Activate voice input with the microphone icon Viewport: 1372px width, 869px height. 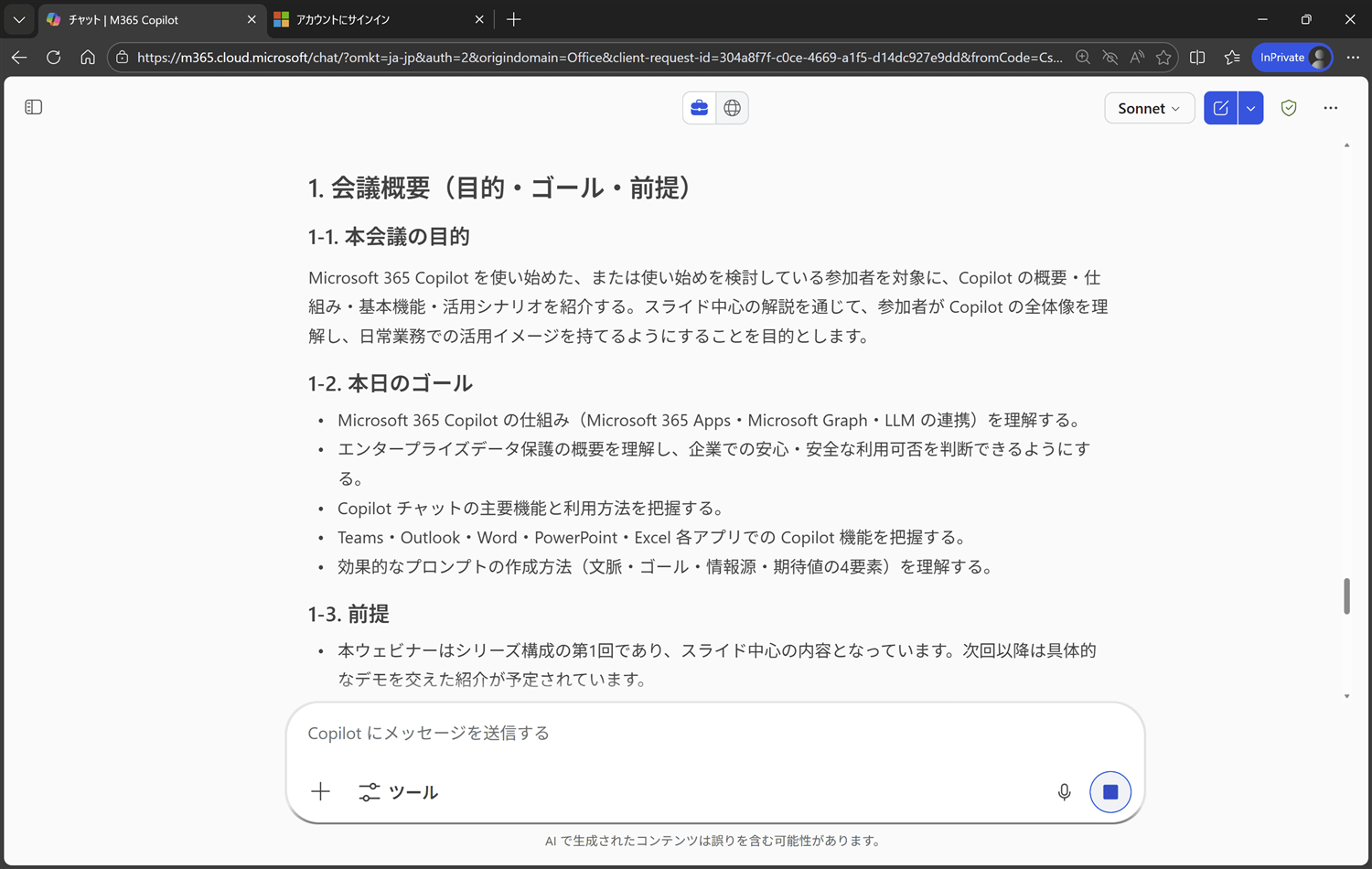tap(1064, 792)
